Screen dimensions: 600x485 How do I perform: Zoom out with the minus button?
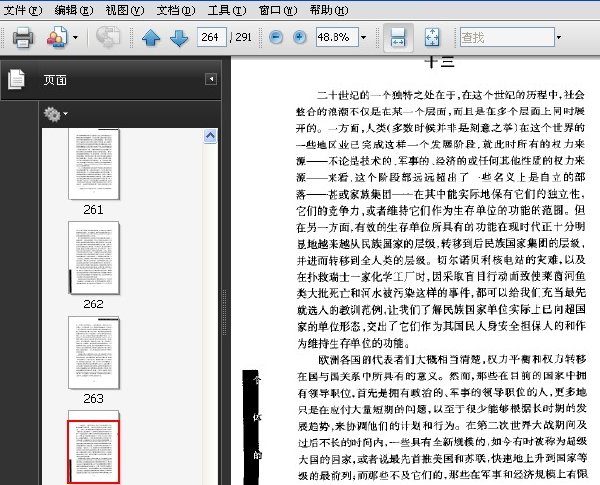(276, 37)
